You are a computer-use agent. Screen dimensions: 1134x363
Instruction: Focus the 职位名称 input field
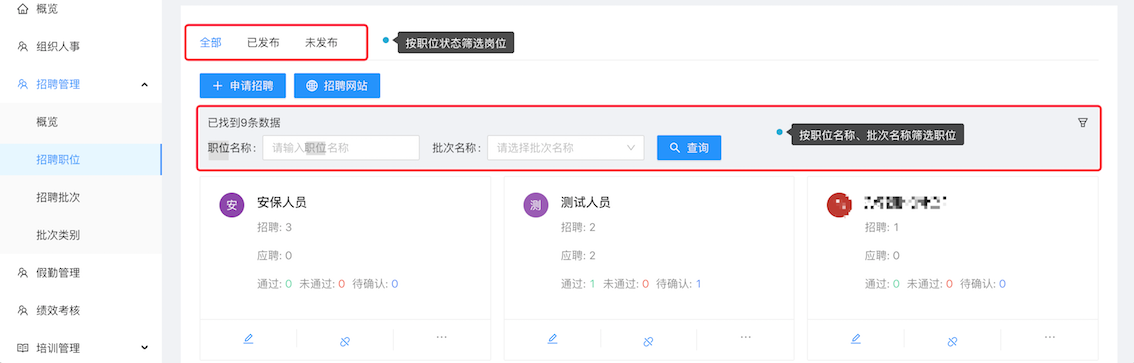click(x=341, y=148)
